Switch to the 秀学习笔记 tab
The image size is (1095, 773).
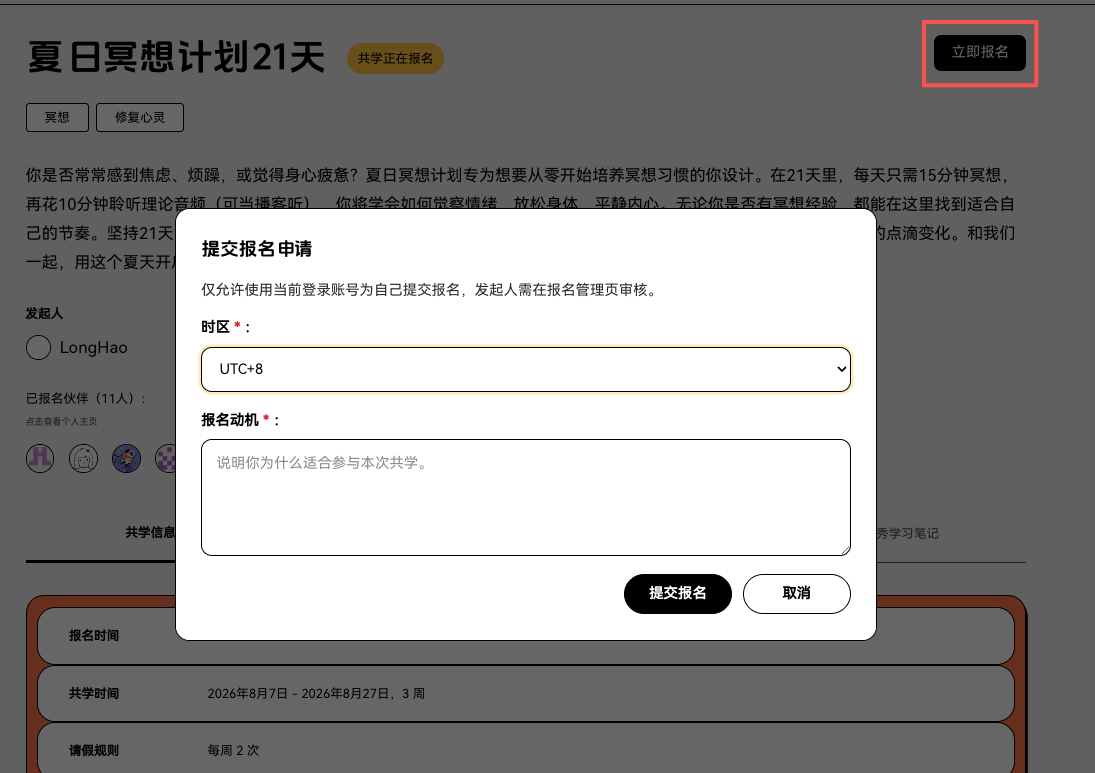tap(907, 533)
